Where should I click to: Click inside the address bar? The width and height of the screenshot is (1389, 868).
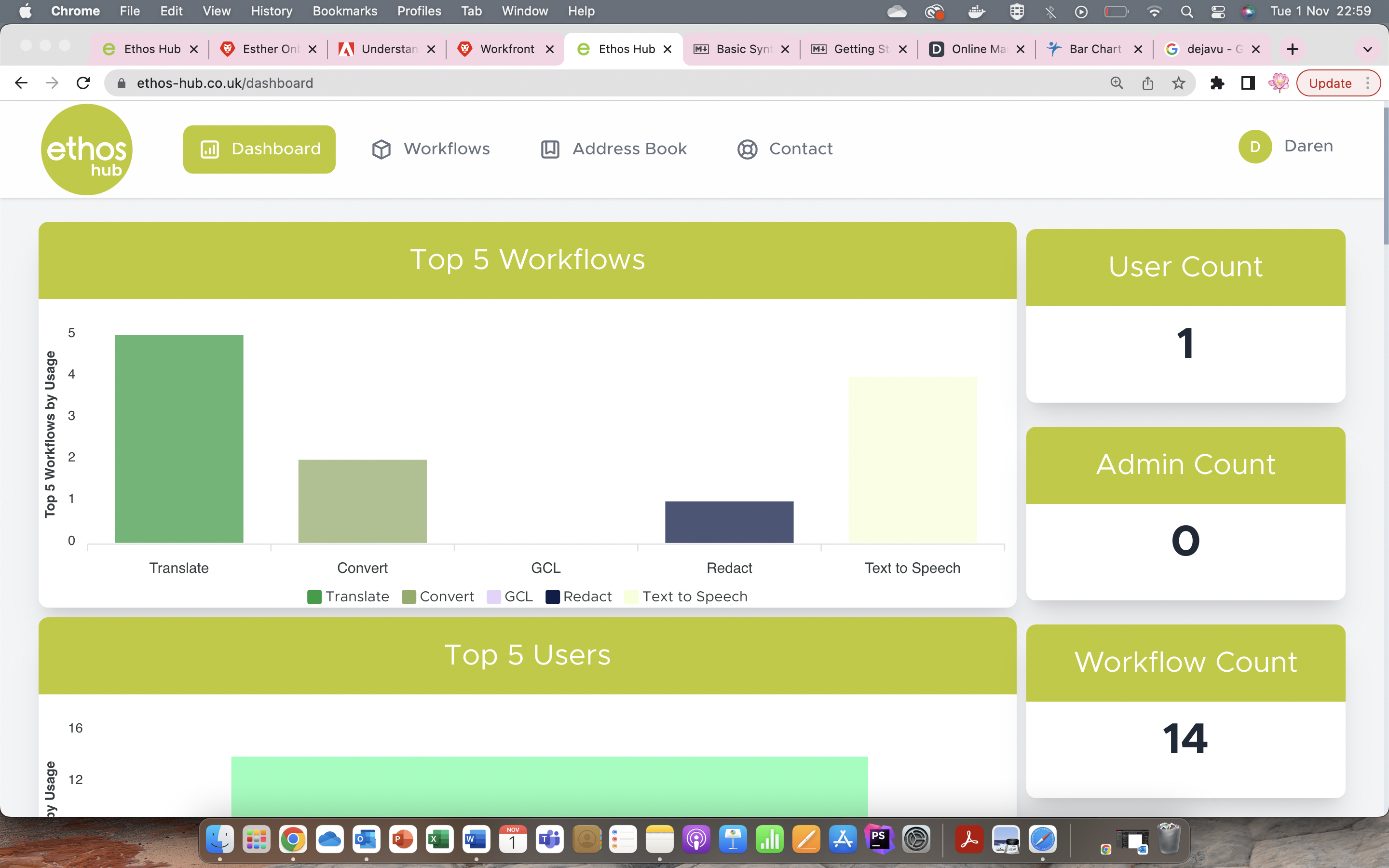402,82
